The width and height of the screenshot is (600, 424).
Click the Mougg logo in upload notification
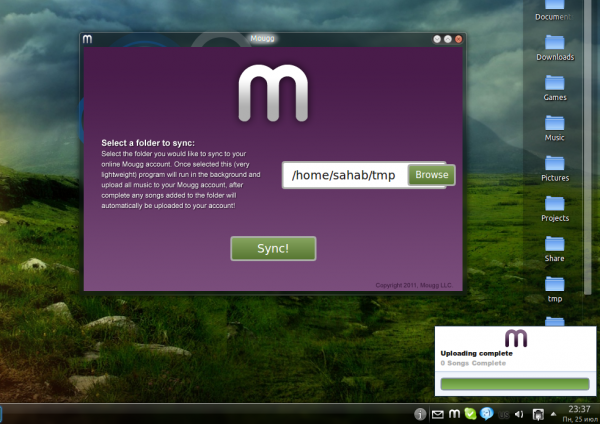(516, 338)
